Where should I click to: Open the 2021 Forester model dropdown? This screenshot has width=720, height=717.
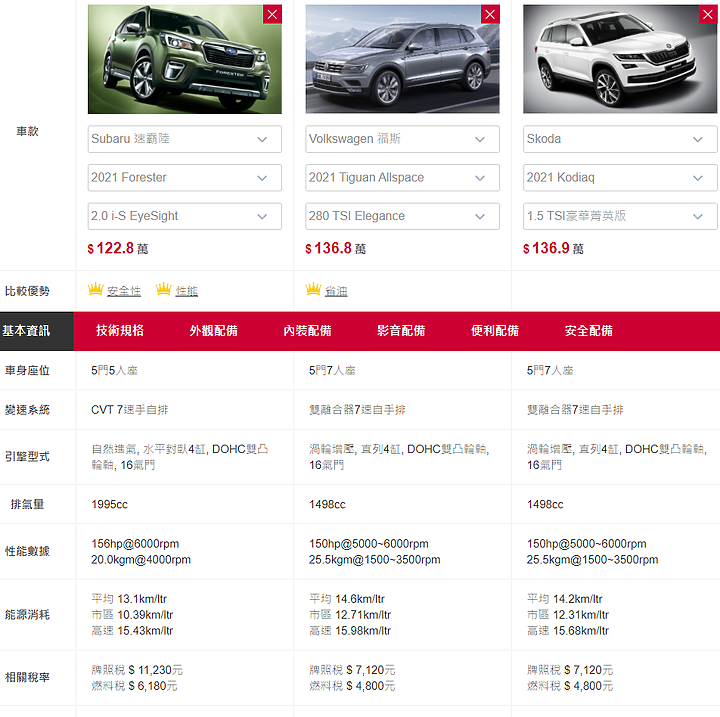point(185,178)
